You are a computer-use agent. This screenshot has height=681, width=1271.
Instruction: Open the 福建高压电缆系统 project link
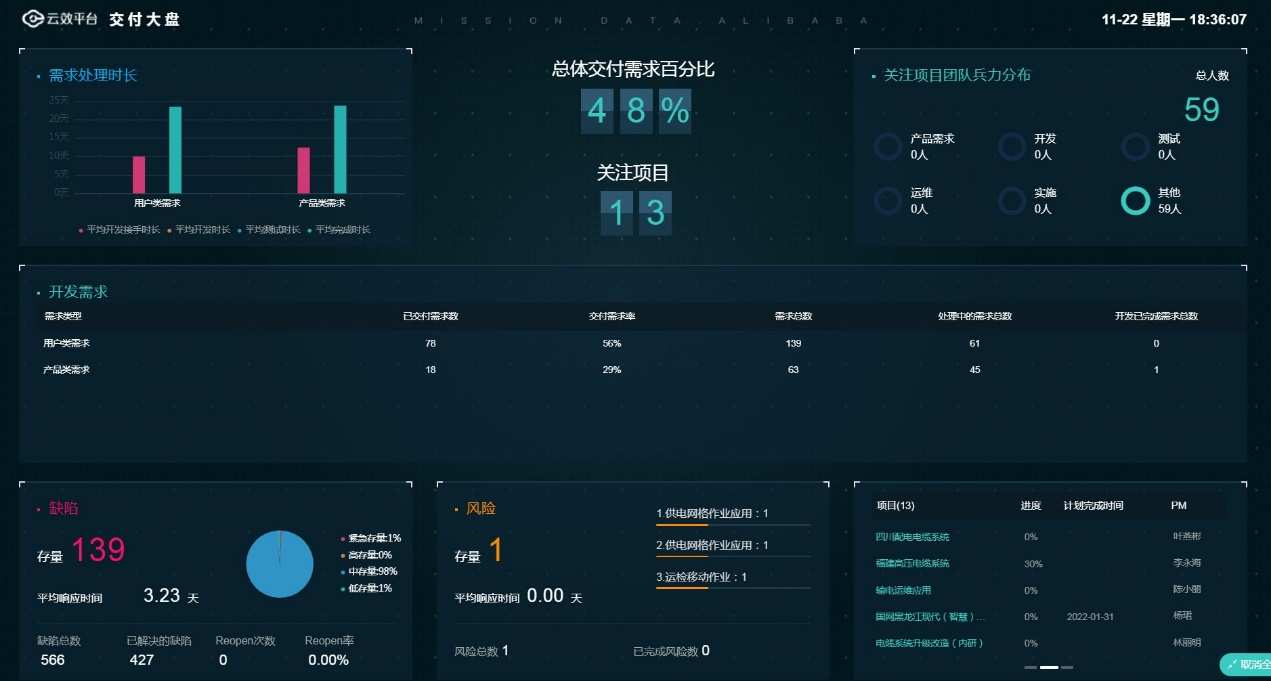point(911,563)
